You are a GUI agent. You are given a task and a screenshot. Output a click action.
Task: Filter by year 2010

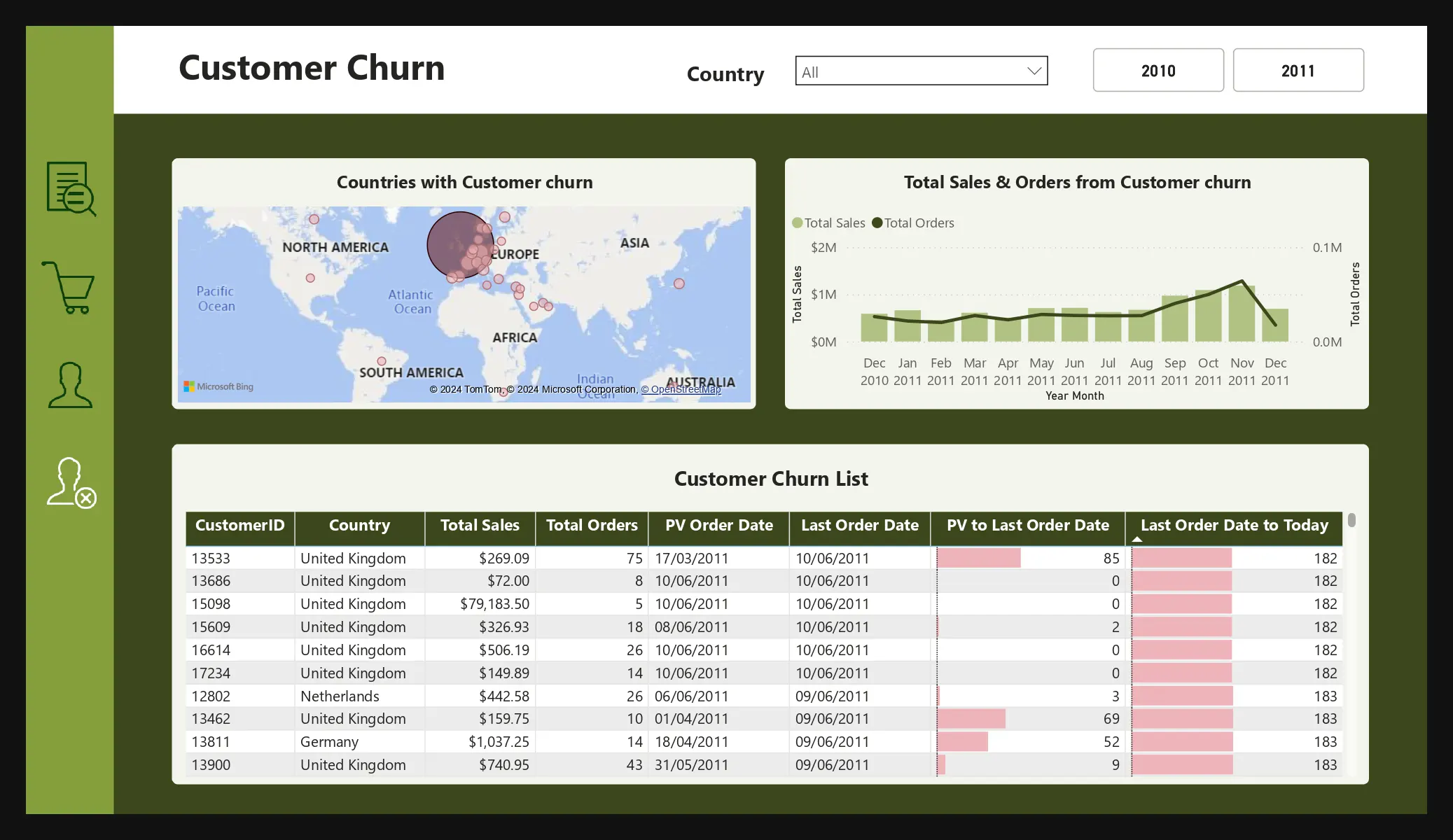tap(1157, 70)
